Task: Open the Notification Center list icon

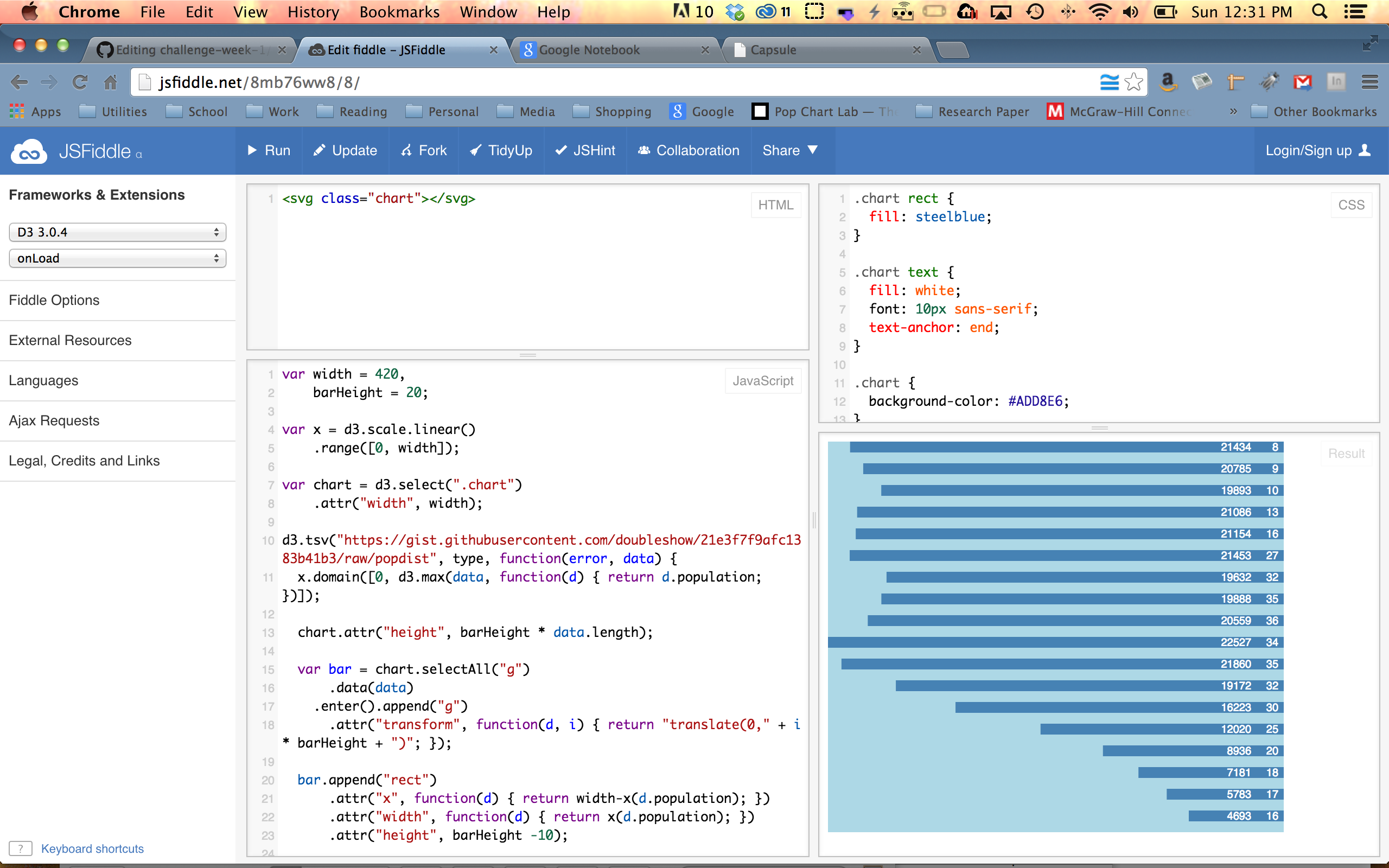Action: [x=1356, y=11]
